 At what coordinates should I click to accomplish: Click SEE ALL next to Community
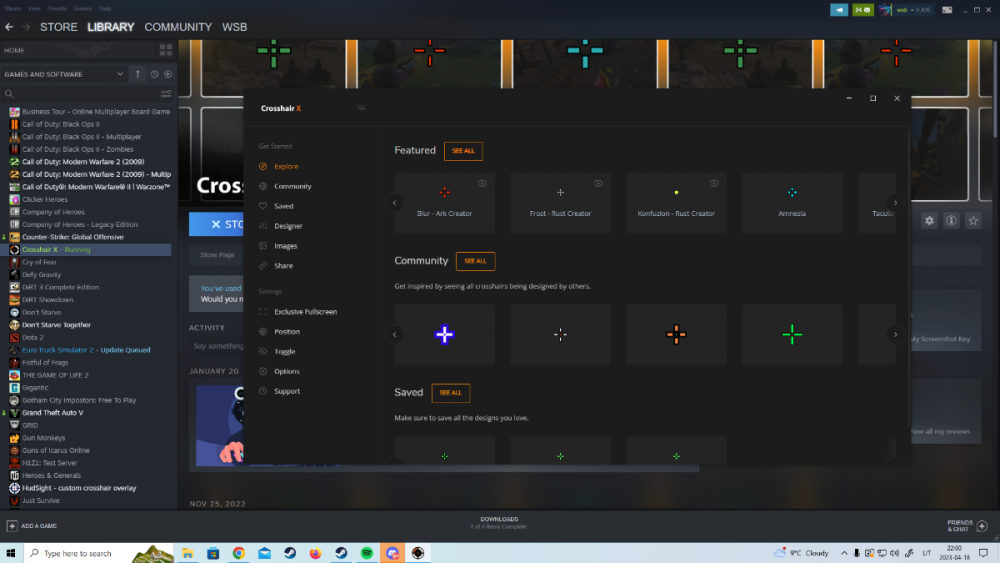click(475, 261)
